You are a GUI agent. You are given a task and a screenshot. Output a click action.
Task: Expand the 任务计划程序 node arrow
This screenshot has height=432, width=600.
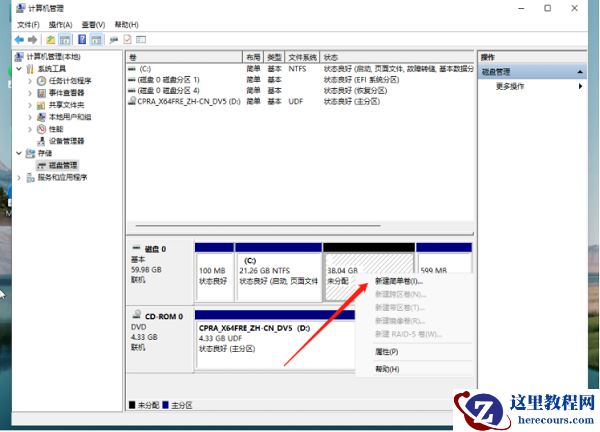(x=30, y=81)
